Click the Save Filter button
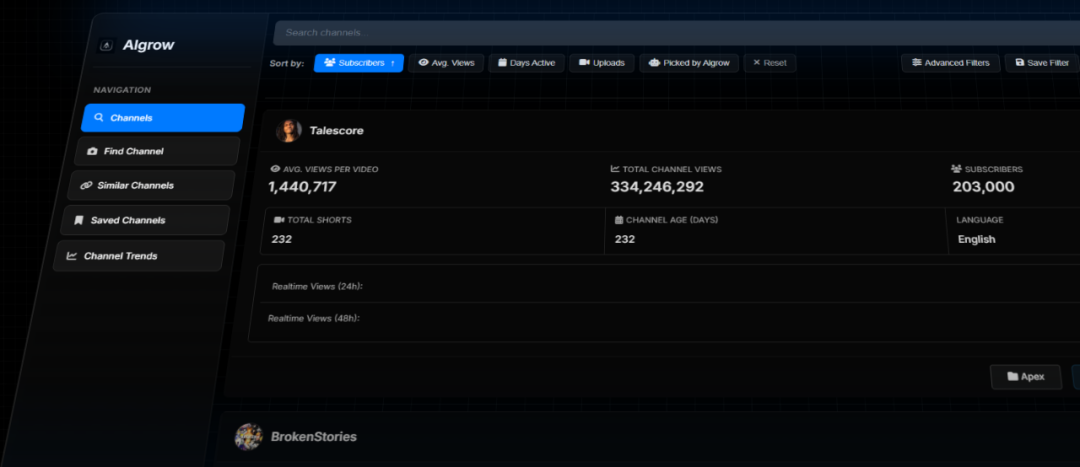 pyautogui.click(x=1041, y=63)
